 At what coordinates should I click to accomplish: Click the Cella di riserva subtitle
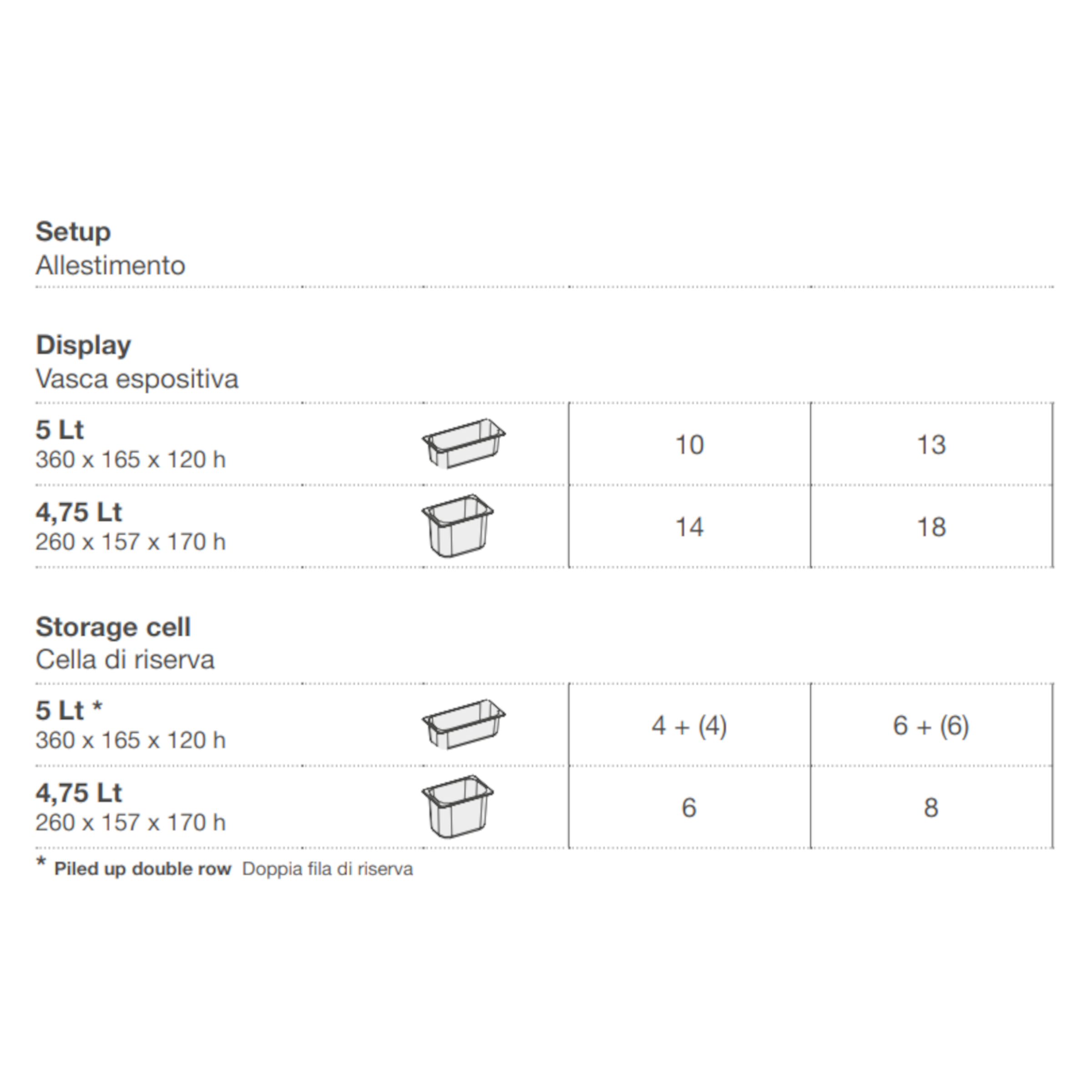click(x=125, y=660)
